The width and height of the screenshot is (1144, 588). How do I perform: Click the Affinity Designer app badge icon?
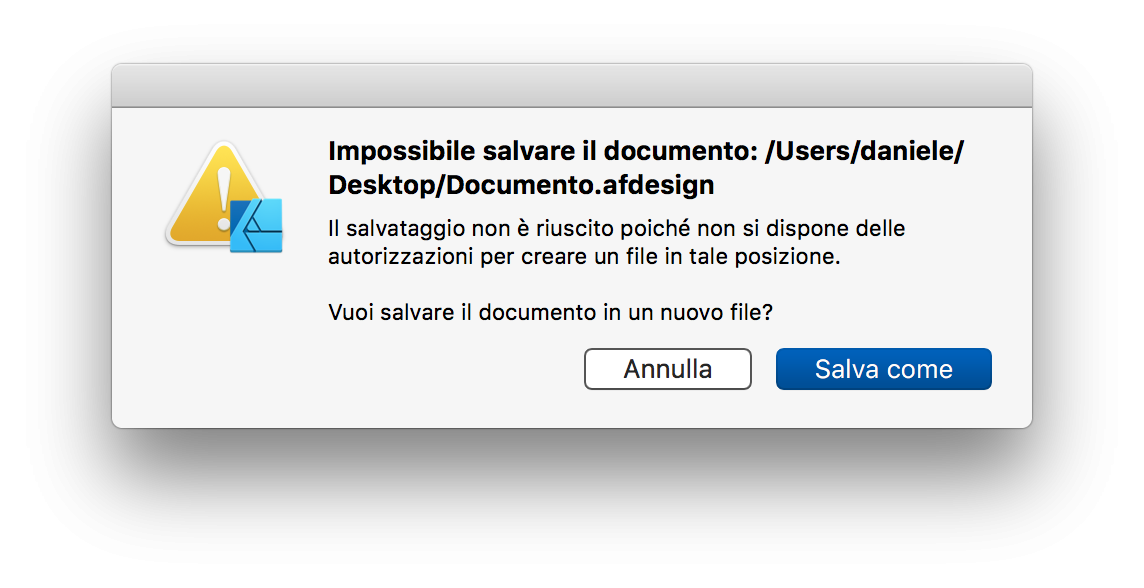(256, 225)
